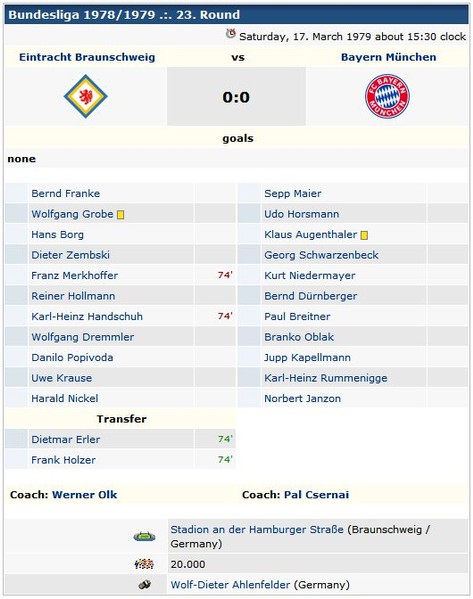Click the attendance crowd icon

coord(144,564)
